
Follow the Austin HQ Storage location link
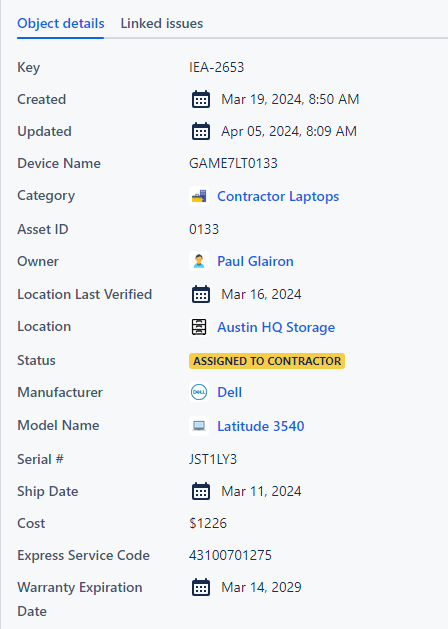pyautogui.click(x=276, y=327)
